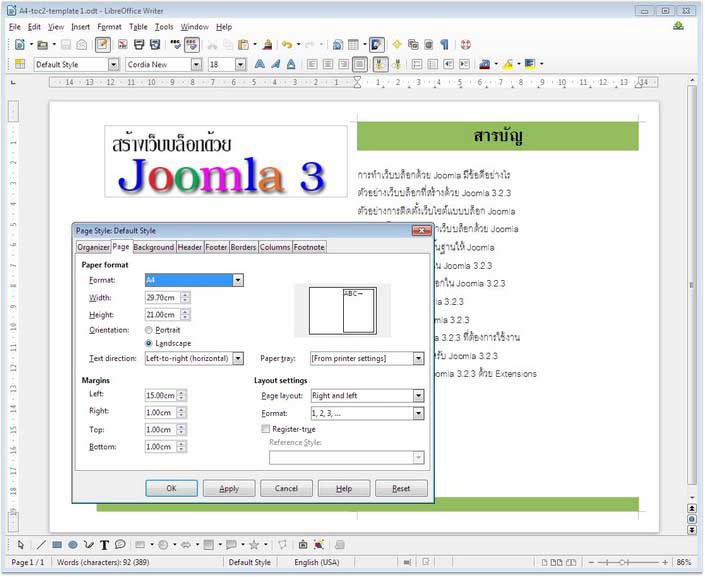Open the Tools menu
This screenshot has height=577, width=705.
[164, 27]
